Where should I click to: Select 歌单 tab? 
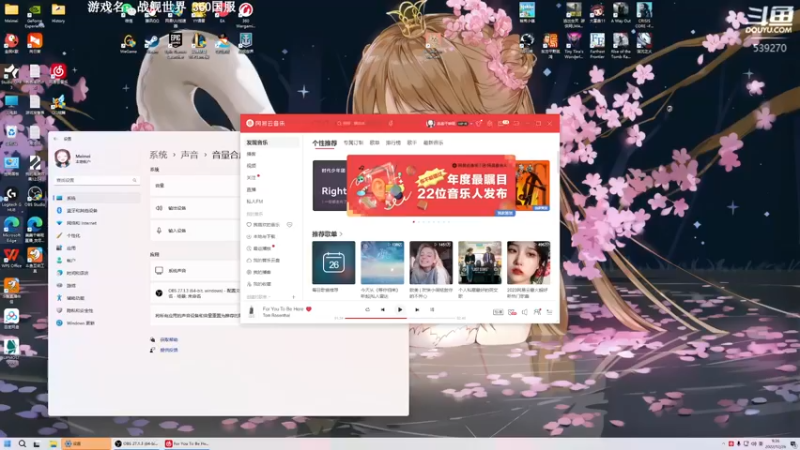tap(374, 143)
